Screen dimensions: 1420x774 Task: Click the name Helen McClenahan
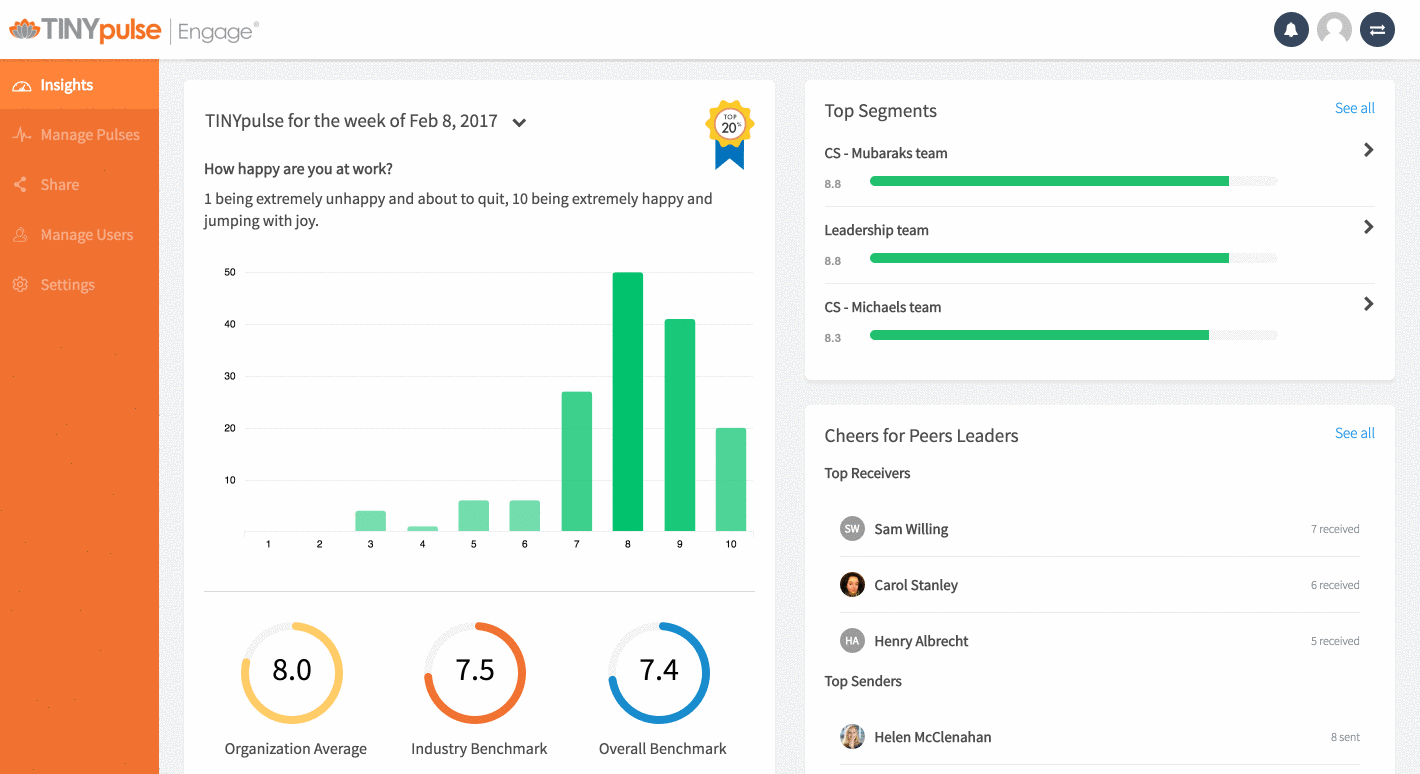click(933, 737)
